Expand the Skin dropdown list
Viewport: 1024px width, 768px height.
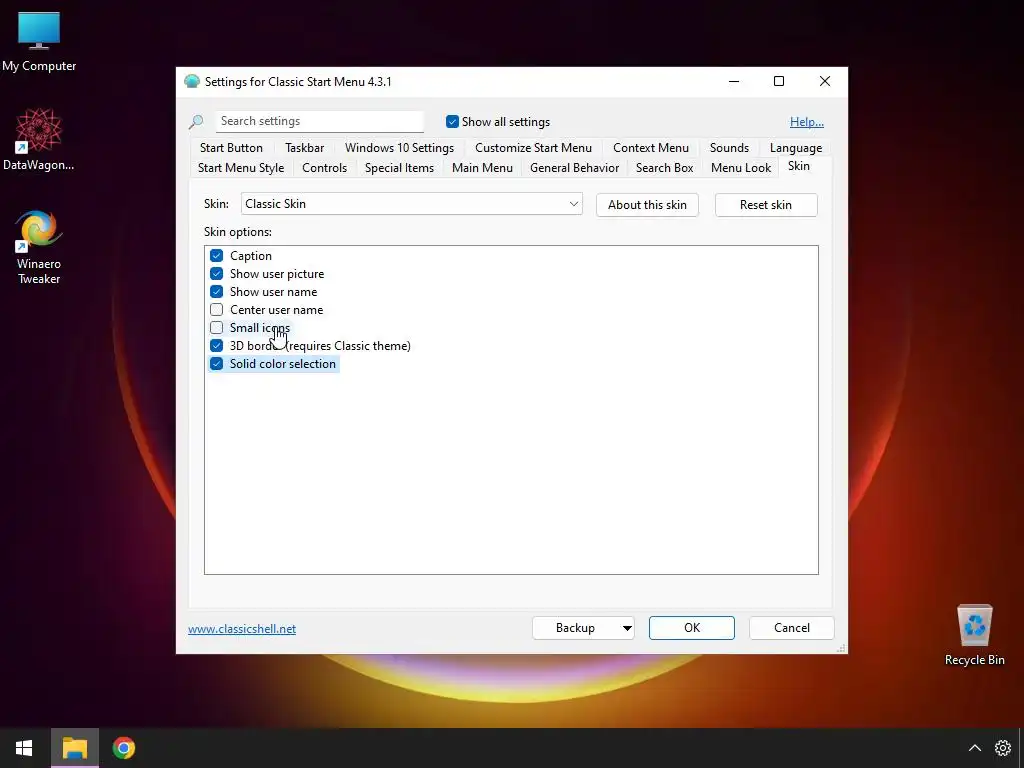(x=573, y=204)
